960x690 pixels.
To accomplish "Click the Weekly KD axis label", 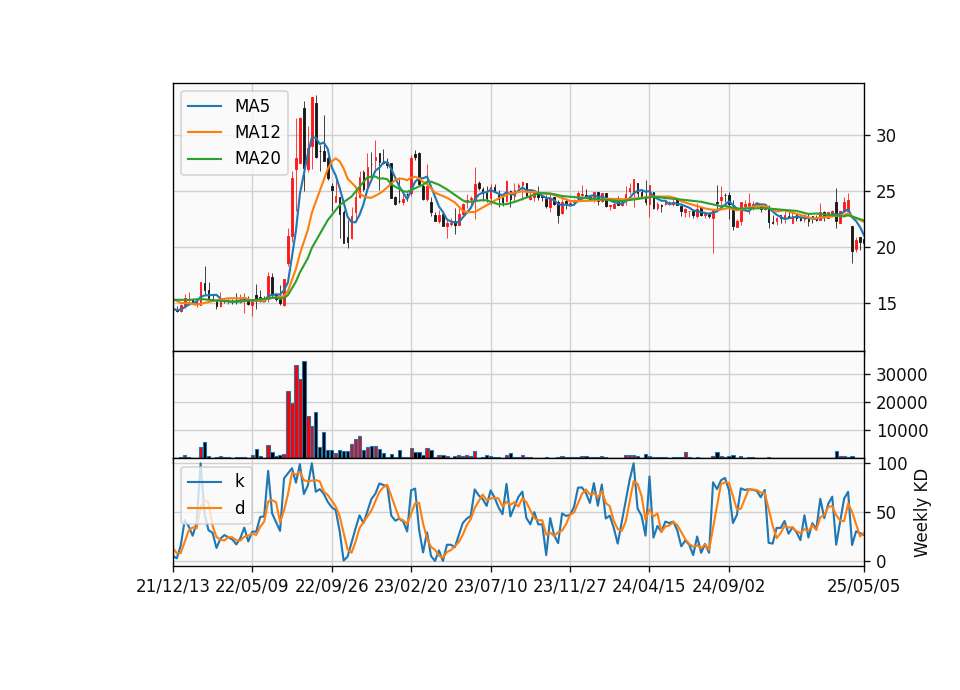I will pyautogui.click(x=920, y=513).
